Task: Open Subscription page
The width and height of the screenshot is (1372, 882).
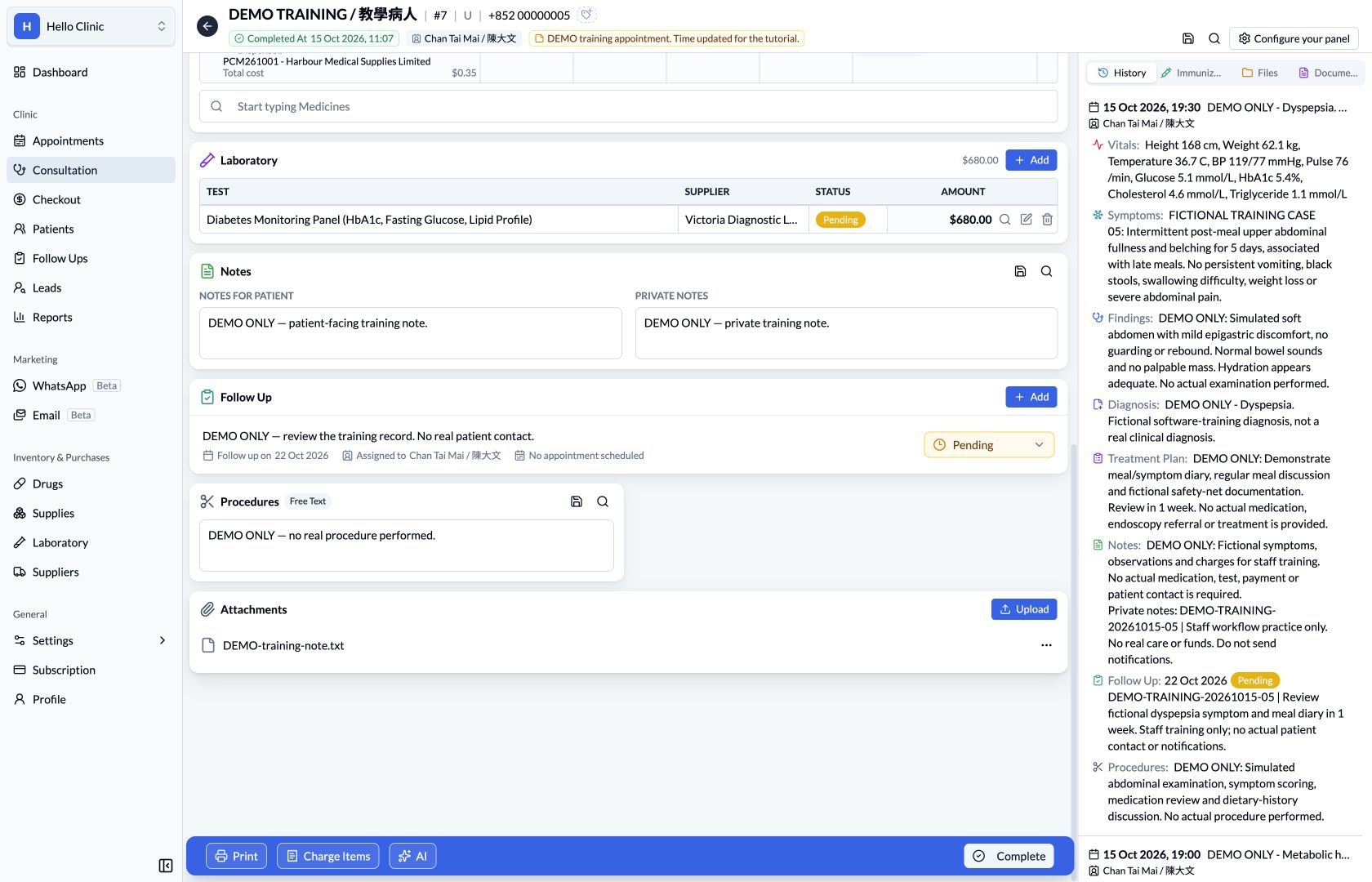Action: [91, 670]
